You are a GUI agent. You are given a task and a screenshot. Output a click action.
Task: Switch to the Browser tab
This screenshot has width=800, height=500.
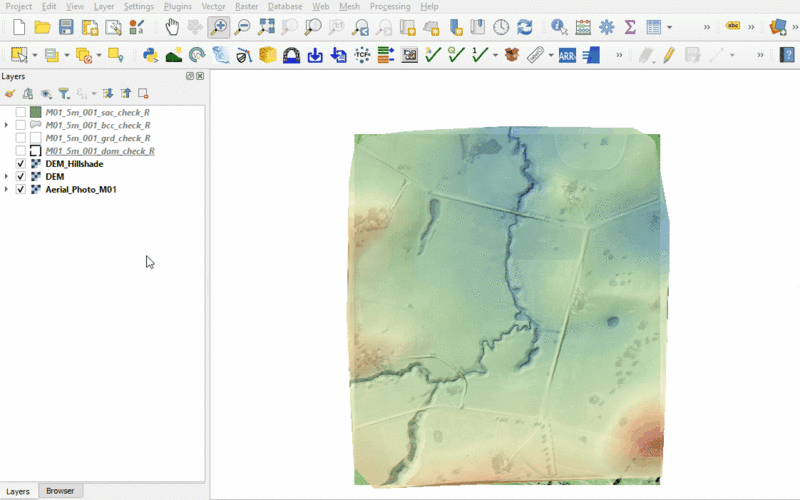click(x=60, y=491)
